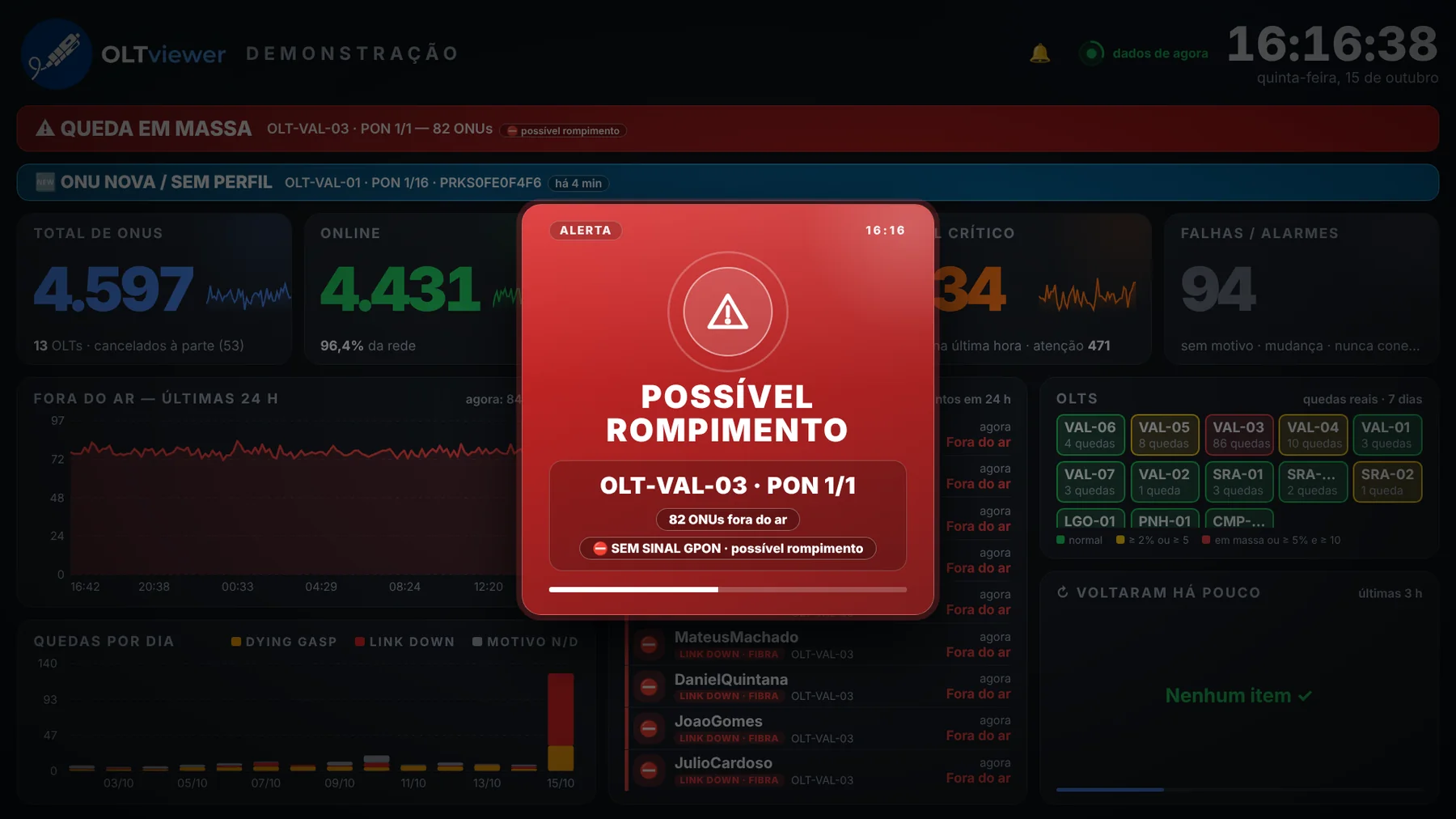Click the FALHAS / ALARMES 94 value
The height and width of the screenshot is (819, 1456).
click(1218, 289)
